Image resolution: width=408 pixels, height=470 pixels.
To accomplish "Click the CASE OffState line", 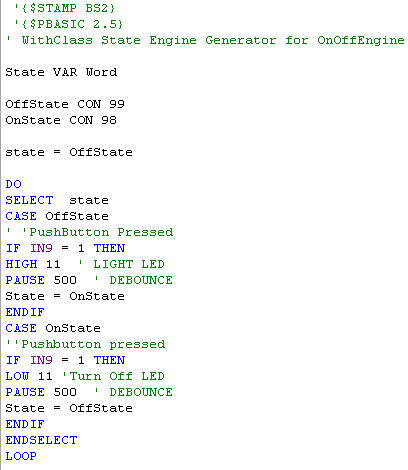I will tap(57, 216).
